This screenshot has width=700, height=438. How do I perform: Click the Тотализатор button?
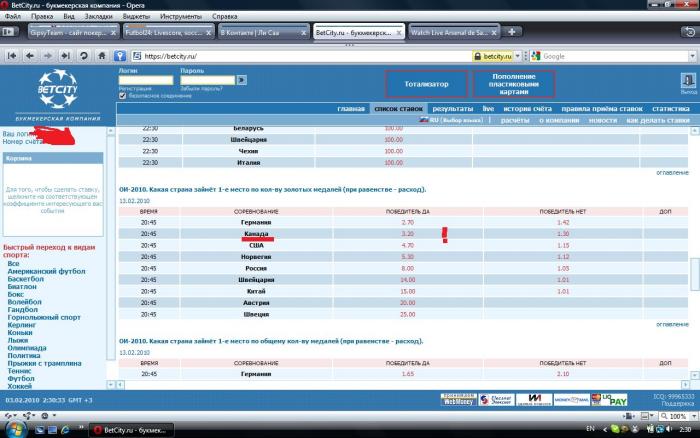point(426,84)
